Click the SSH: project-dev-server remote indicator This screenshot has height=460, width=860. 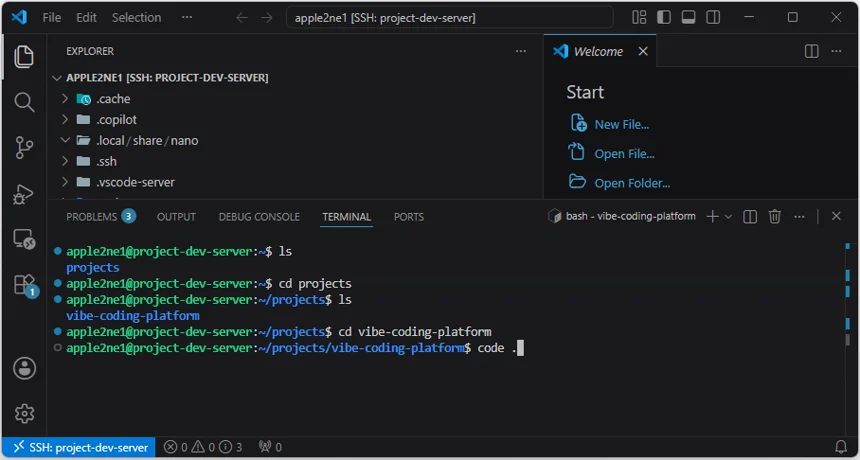click(80, 447)
